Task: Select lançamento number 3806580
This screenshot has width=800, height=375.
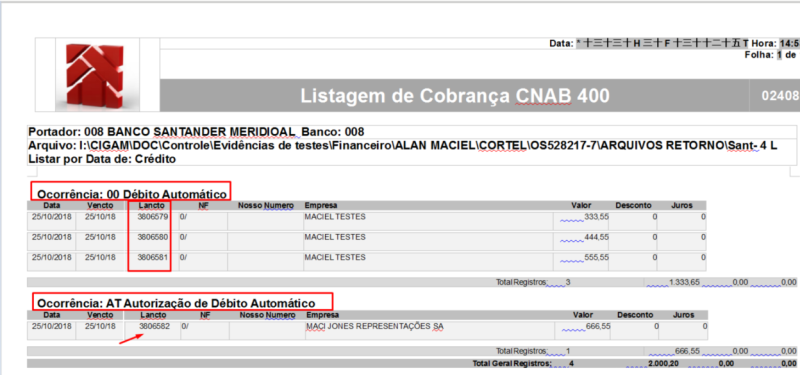Action: coord(153,237)
